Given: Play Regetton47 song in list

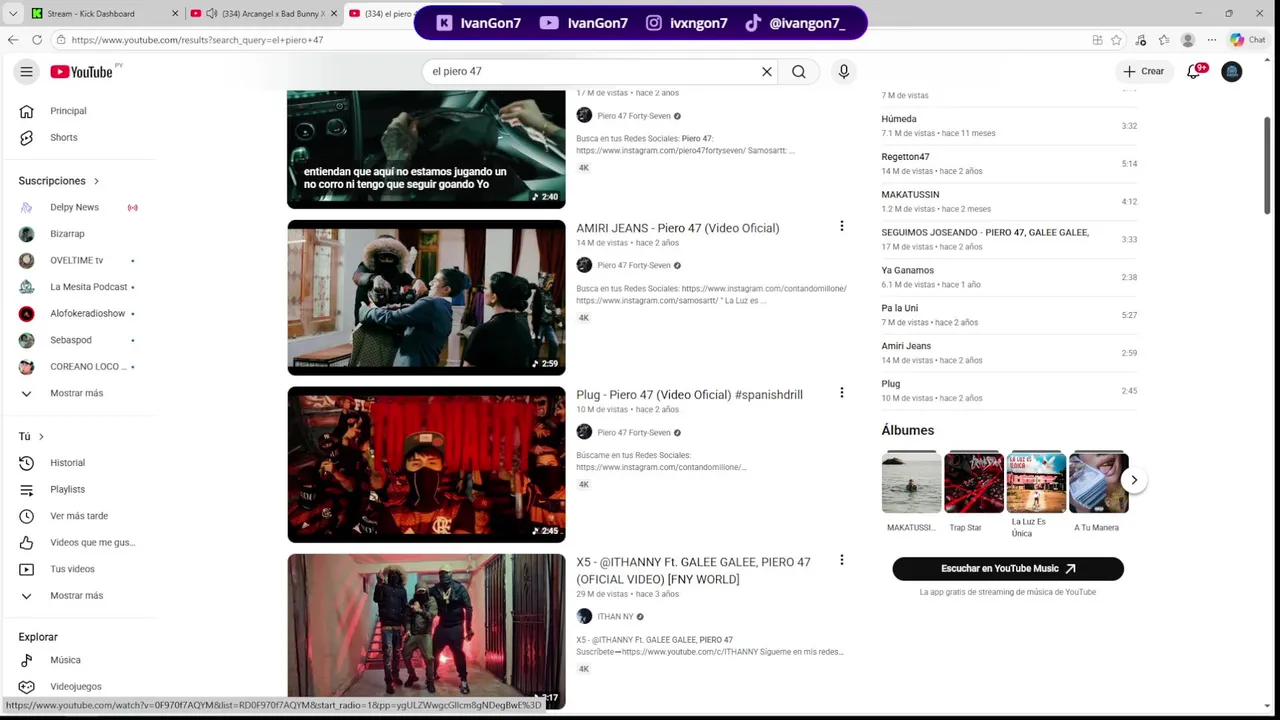Looking at the screenshot, I should pos(1009,164).
